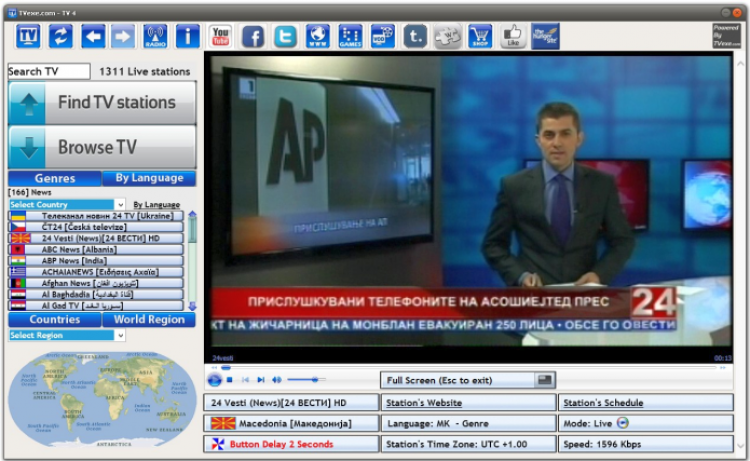Open the Info icon
The height and width of the screenshot is (461, 750).
point(187,37)
